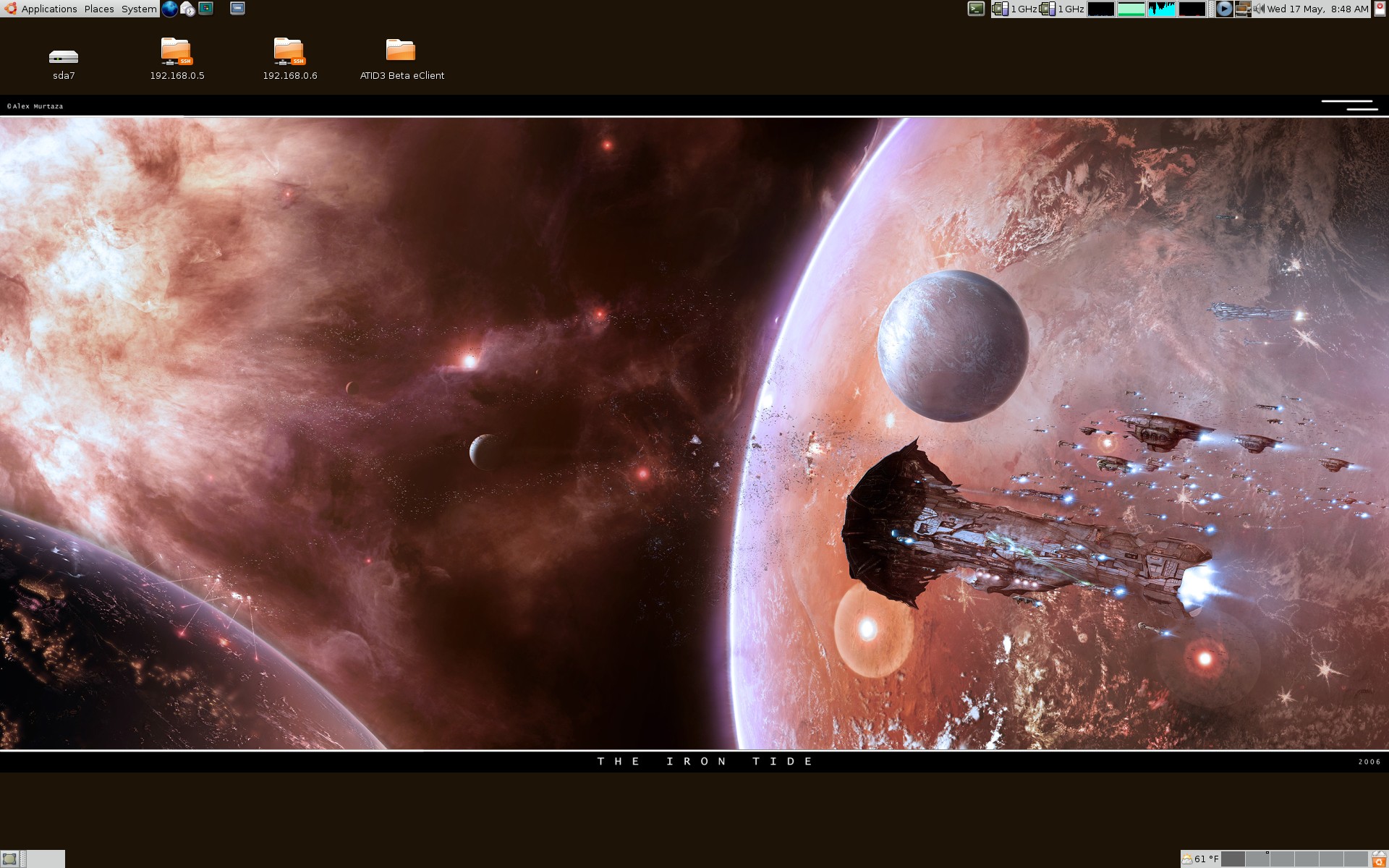Image resolution: width=1389 pixels, height=868 pixels.
Task: Open the Applications menu
Action: pyautogui.click(x=48, y=9)
